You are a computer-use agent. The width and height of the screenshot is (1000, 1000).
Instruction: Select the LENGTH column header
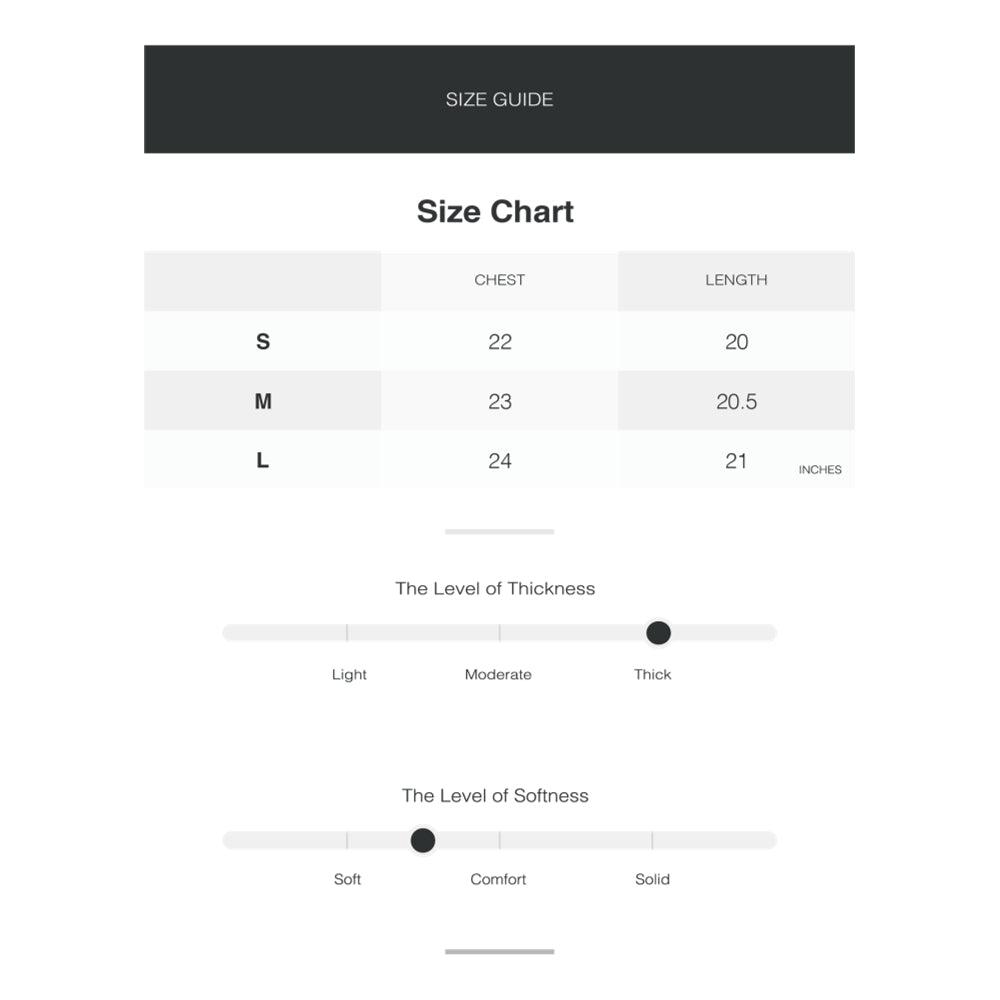click(x=736, y=280)
